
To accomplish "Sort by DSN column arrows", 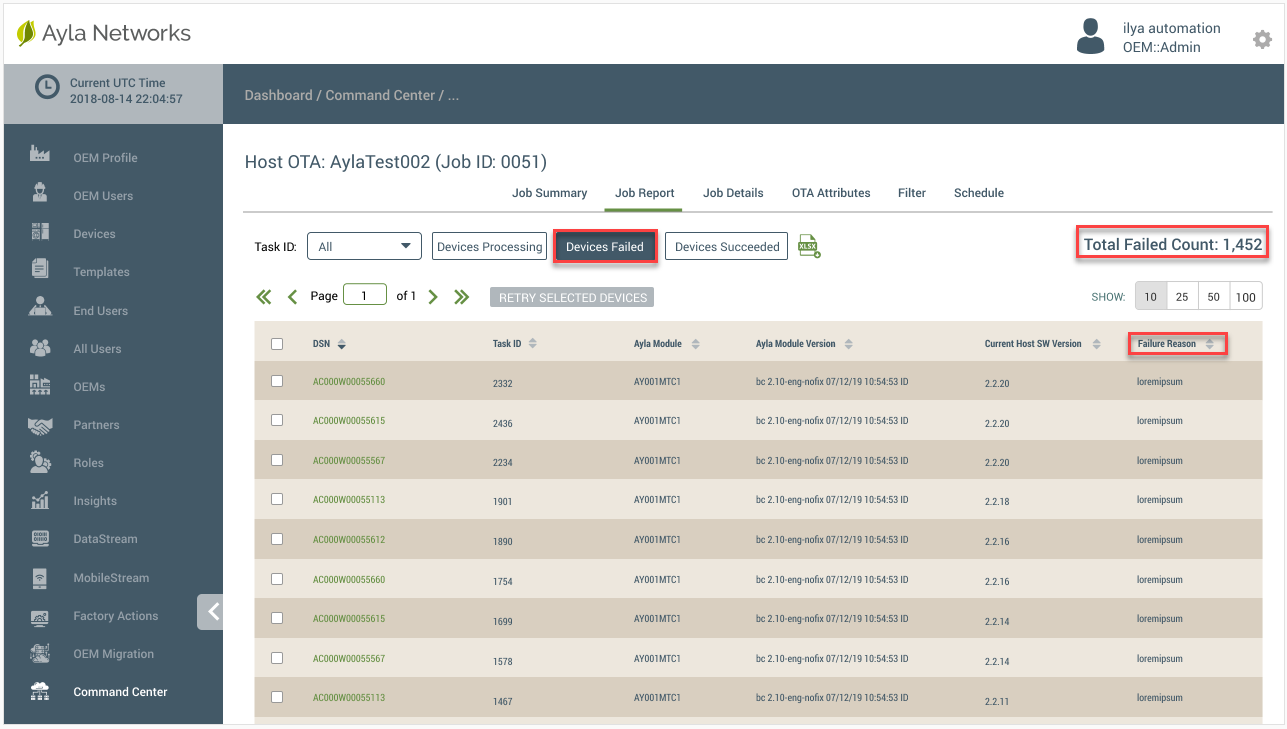I will [342, 344].
